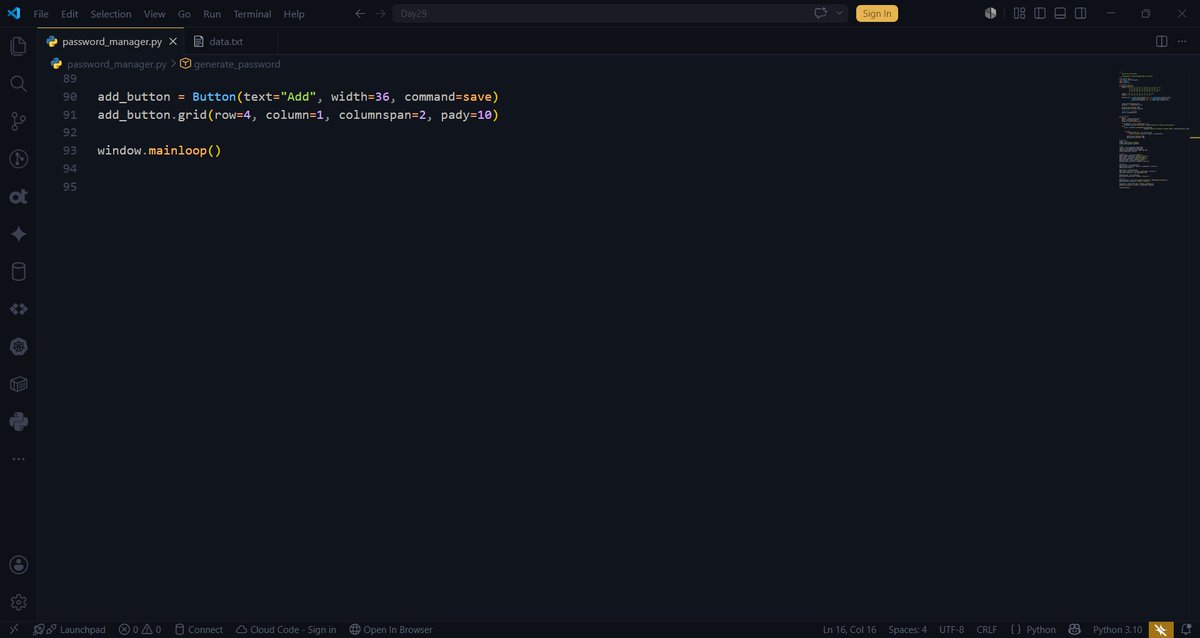Change indentation via Spaces: 4
1200x638 pixels.
[908, 629]
